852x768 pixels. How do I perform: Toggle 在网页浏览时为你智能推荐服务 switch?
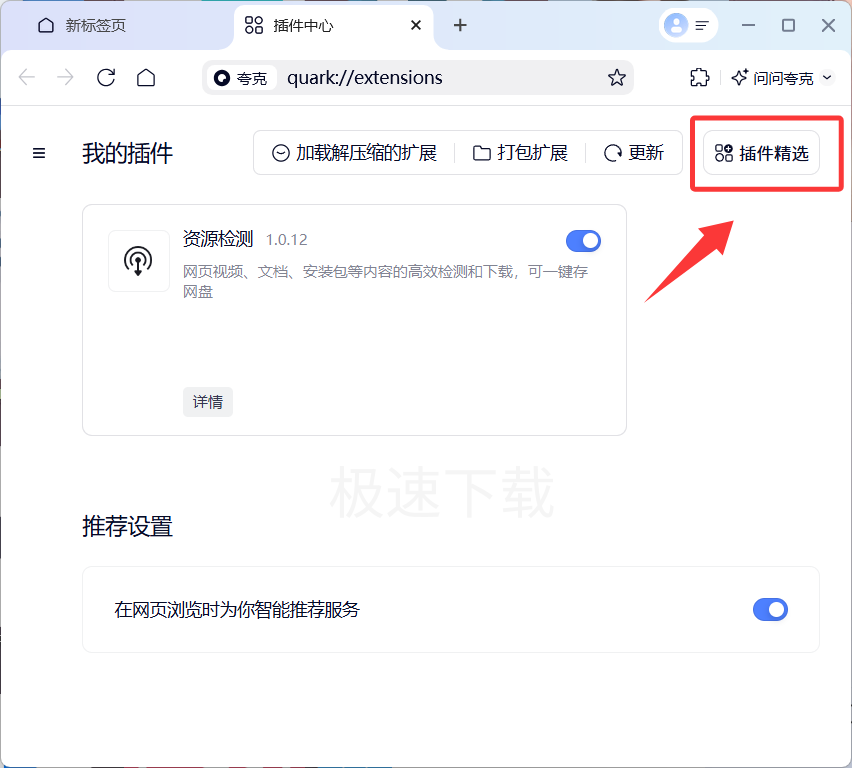[770, 609]
